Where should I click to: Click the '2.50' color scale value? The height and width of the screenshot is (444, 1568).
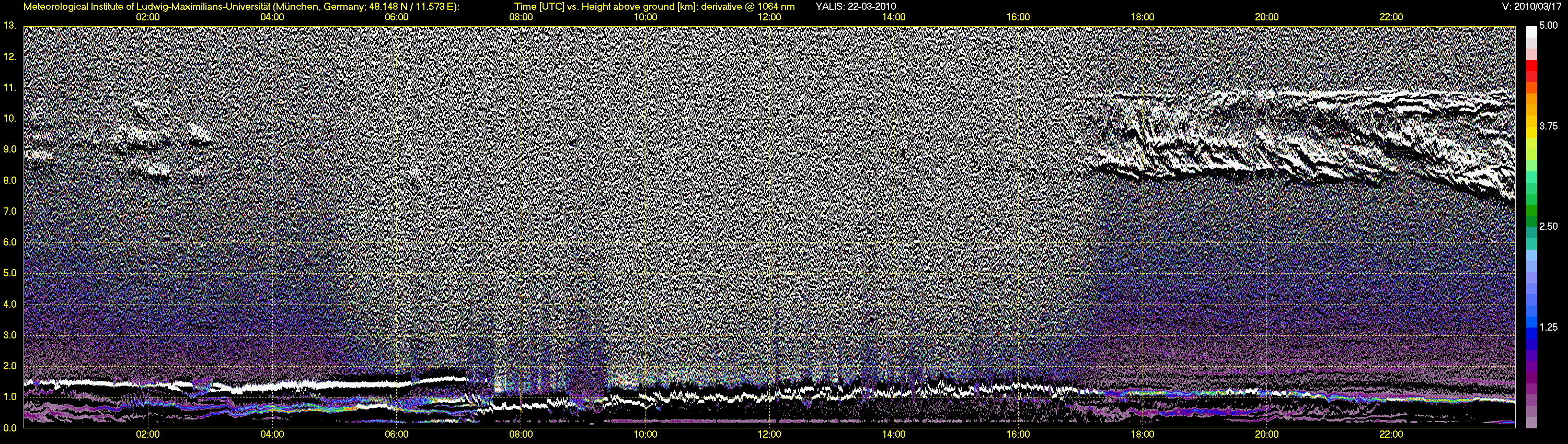pyautogui.click(x=1549, y=226)
